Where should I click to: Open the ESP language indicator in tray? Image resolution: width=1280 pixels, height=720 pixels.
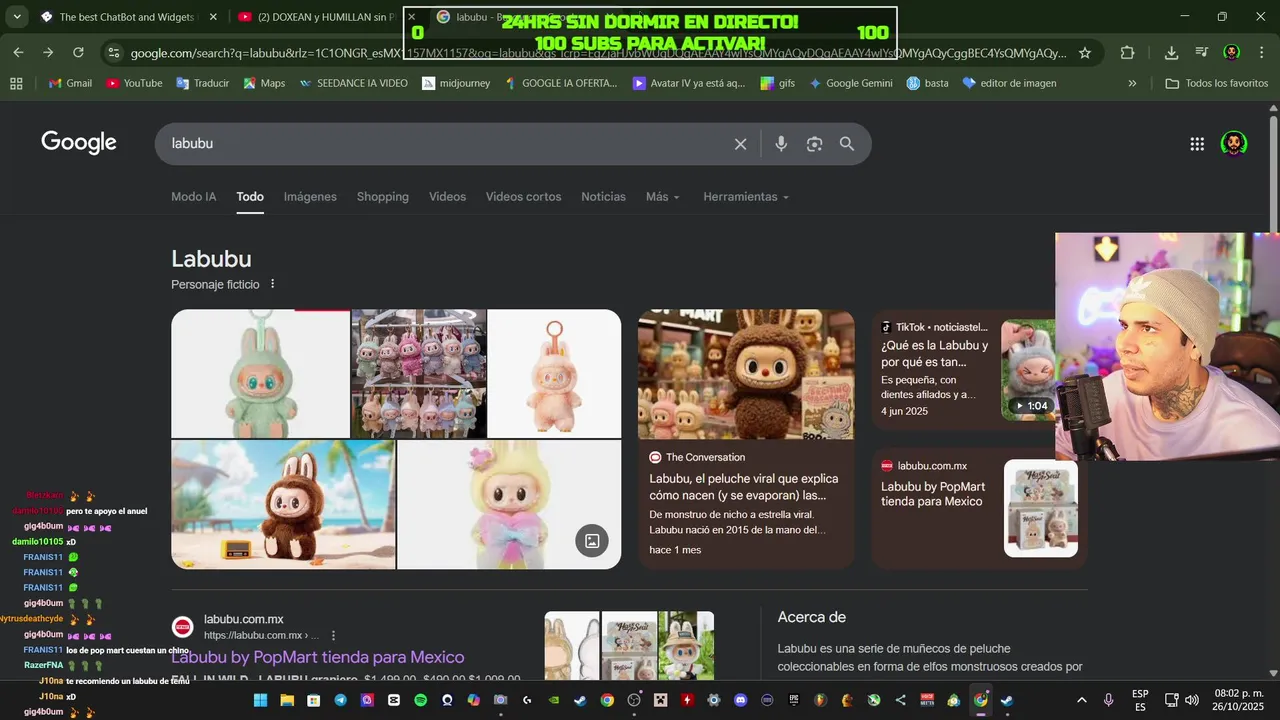click(x=1140, y=700)
